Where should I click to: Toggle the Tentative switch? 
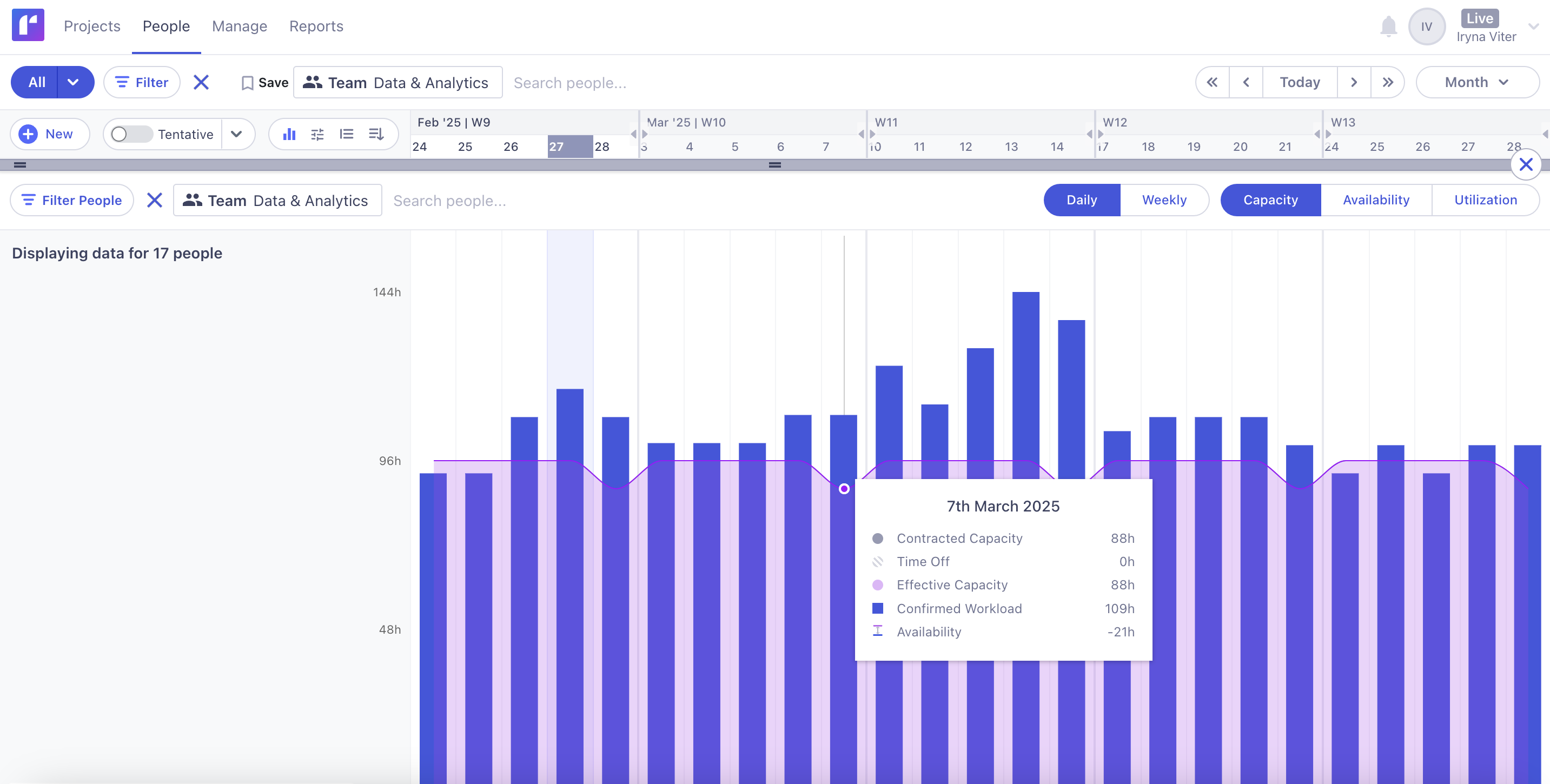(x=131, y=134)
